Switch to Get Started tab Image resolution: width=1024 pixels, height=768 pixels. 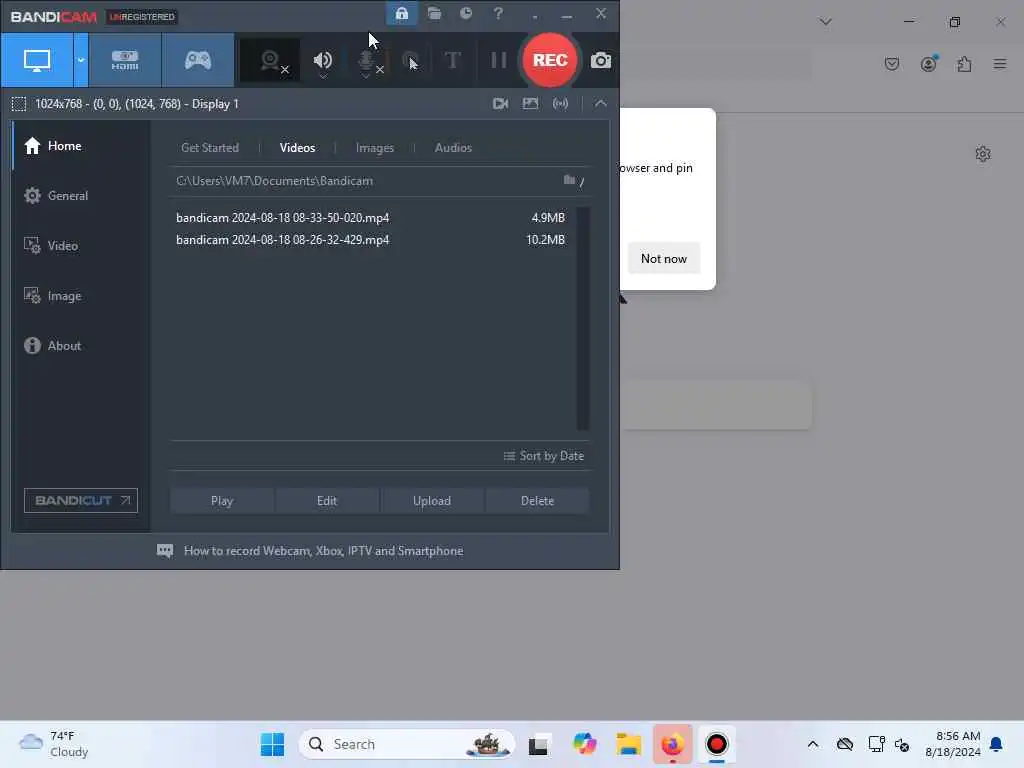(x=210, y=148)
